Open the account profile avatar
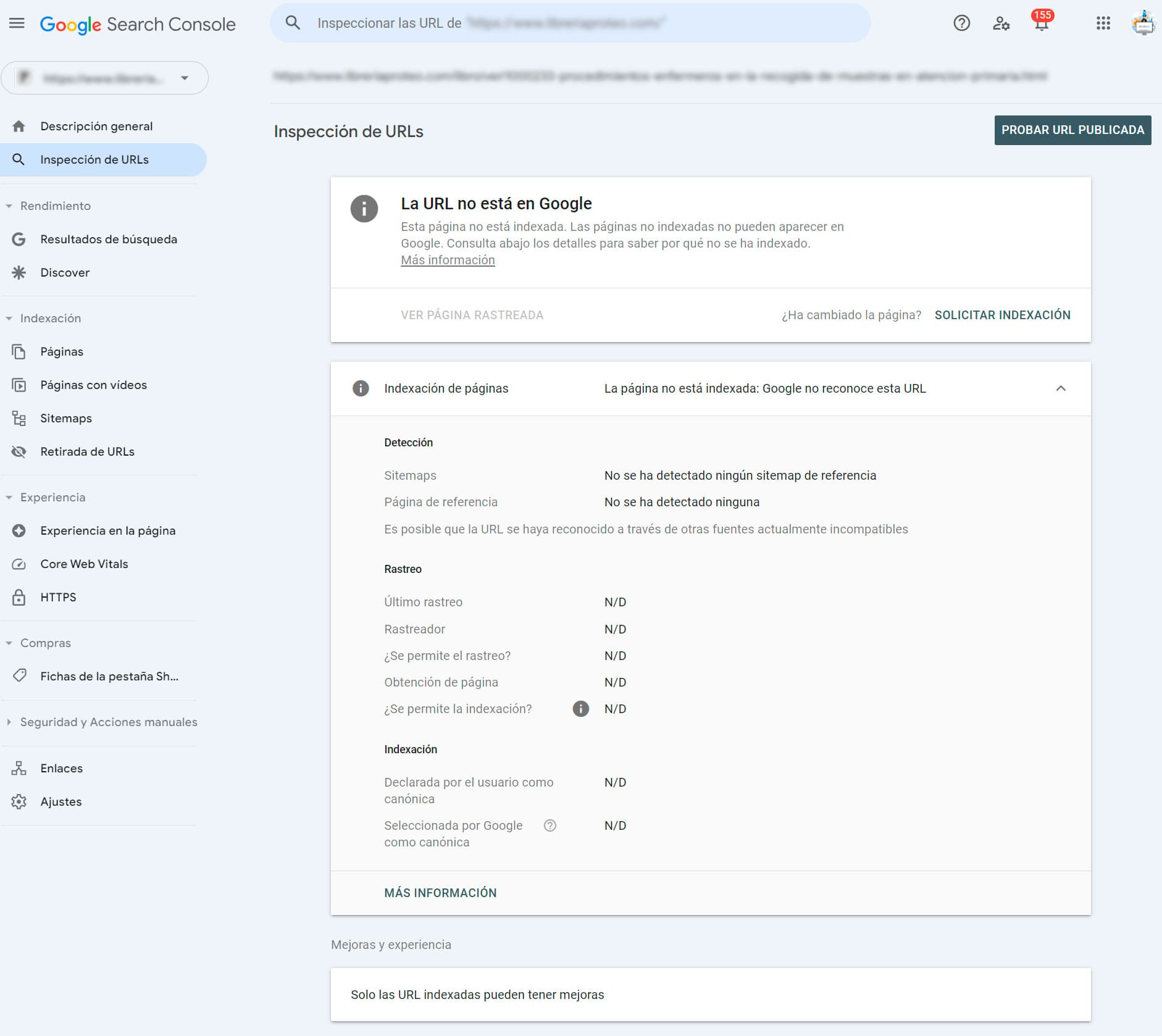This screenshot has width=1162, height=1036. (1143, 23)
